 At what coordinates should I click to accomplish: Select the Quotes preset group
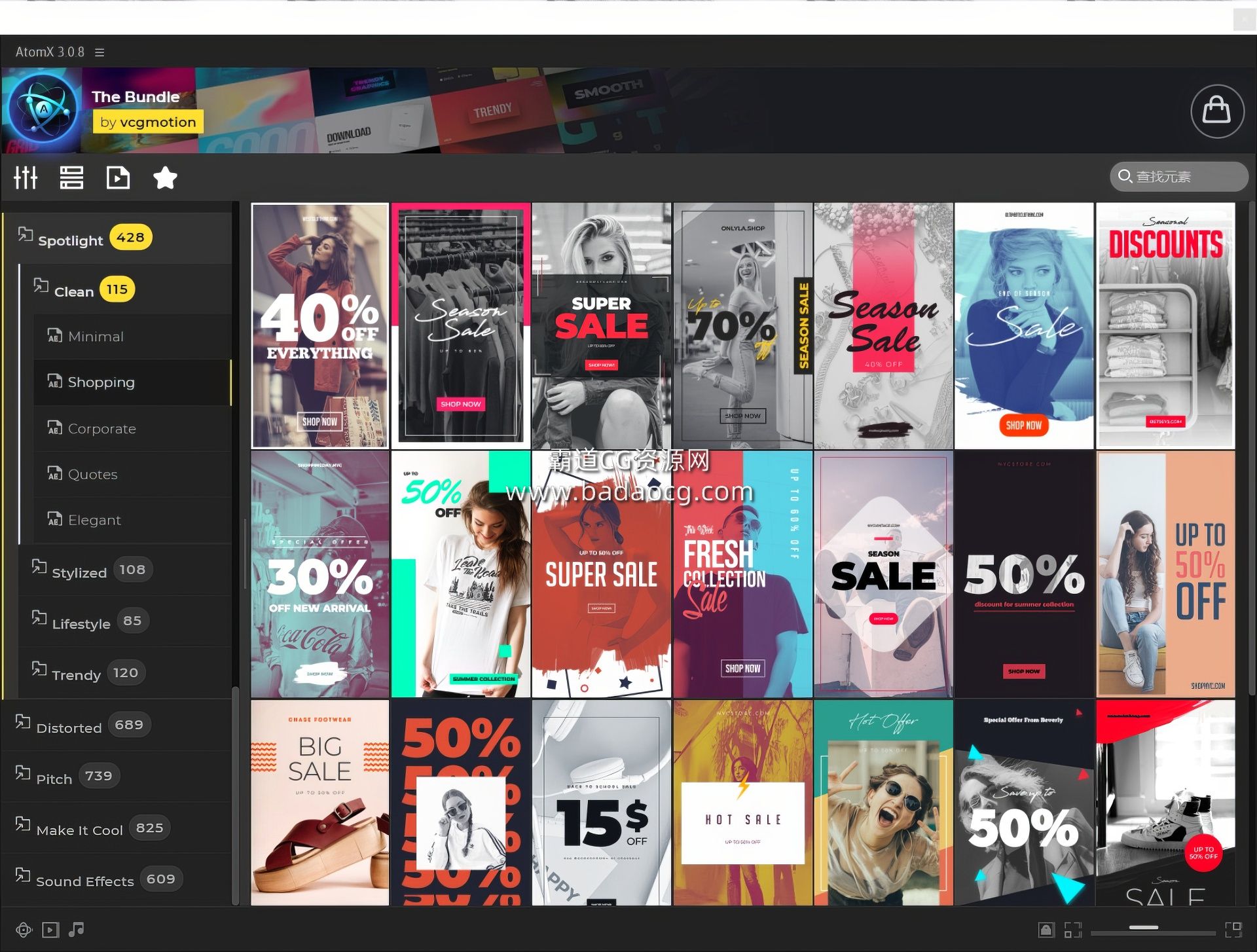point(132,474)
